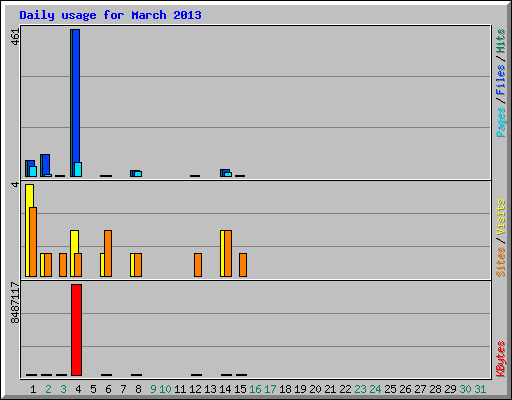The image size is (512, 400).
Task: Select the cyan Pages bar on day 4
Action: (78, 169)
